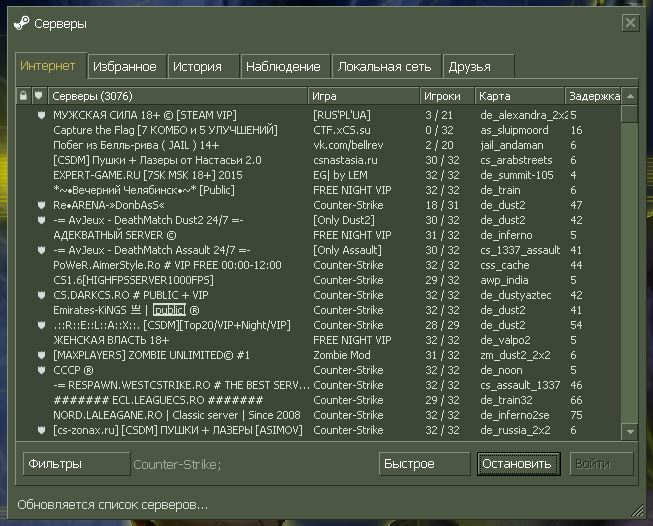The image size is (653, 526).
Task: Open the История tab
Action: click(203, 67)
